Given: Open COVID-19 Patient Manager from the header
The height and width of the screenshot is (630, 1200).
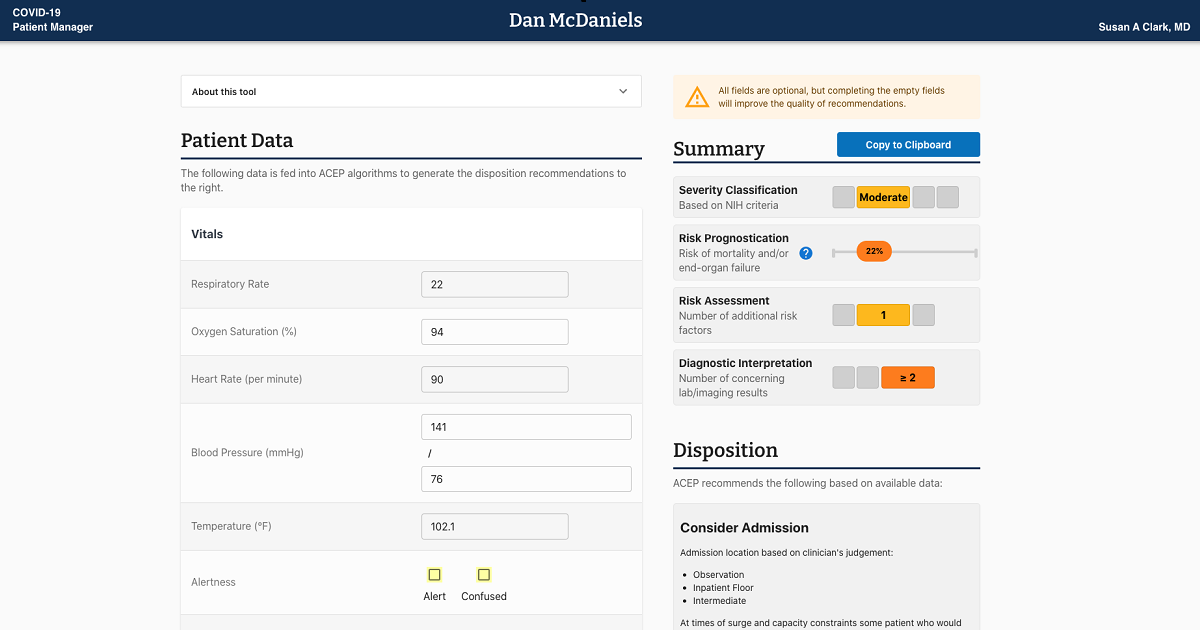Looking at the screenshot, I should [x=52, y=20].
